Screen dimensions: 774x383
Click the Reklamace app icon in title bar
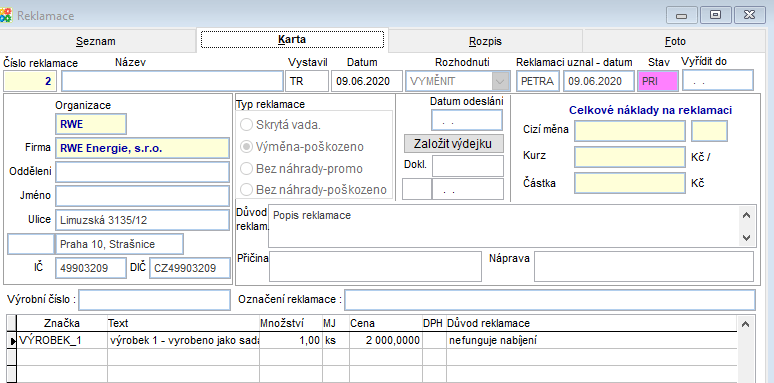click(5, 15)
